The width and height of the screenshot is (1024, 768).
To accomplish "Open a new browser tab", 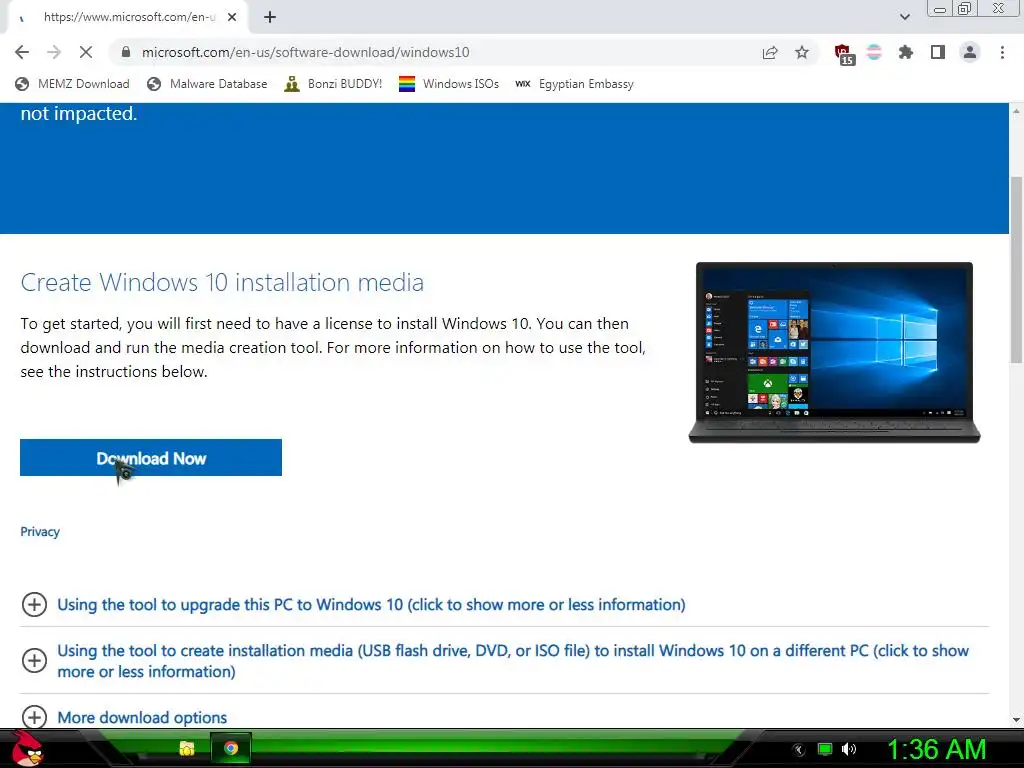I will tap(270, 18).
